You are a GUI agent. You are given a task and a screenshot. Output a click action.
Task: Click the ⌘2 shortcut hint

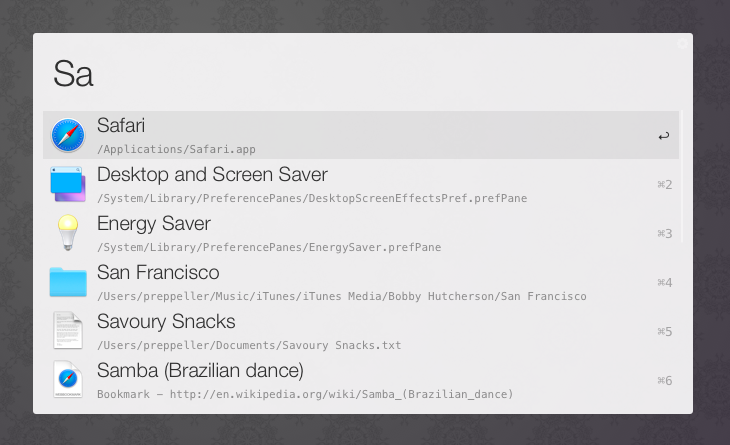coord(664,185)
